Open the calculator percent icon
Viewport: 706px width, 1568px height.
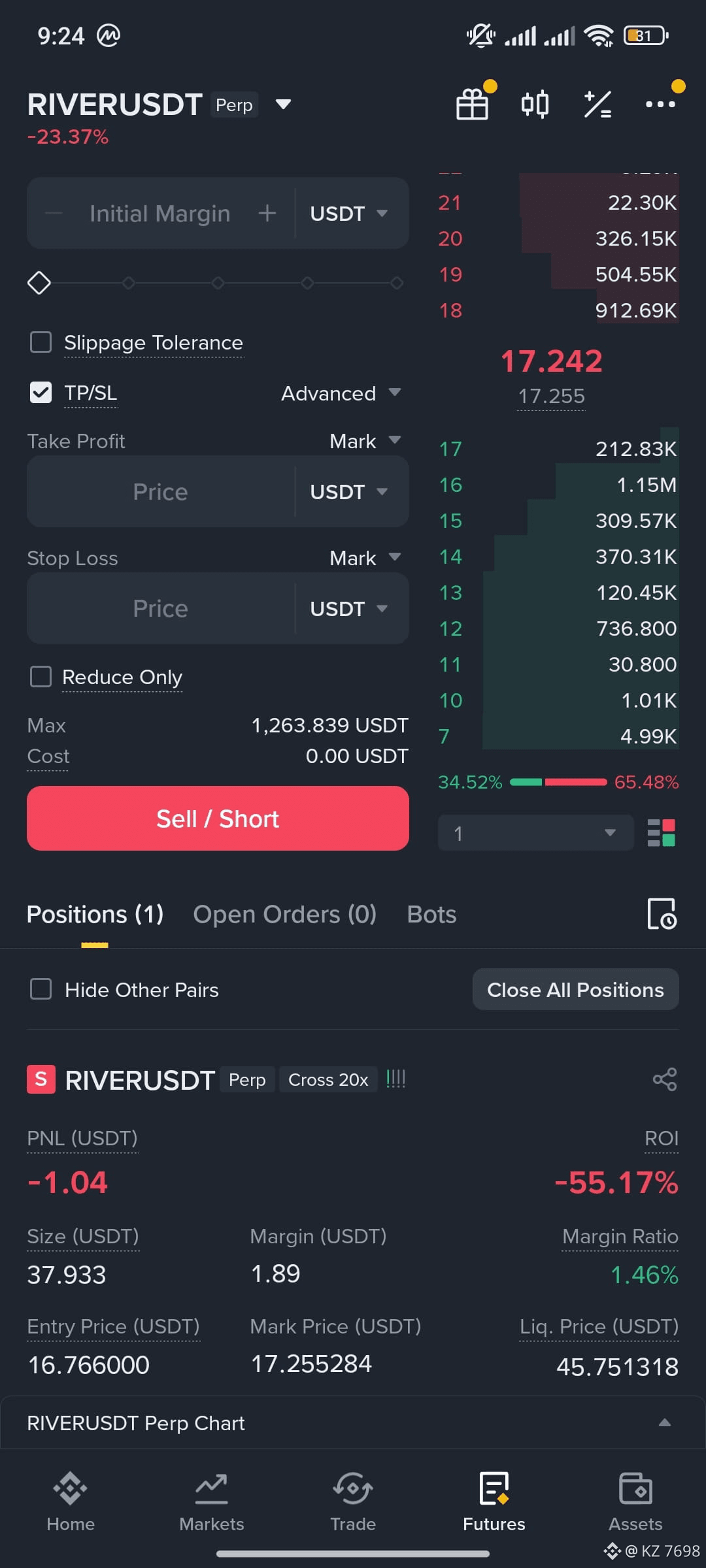click(597, 105)
